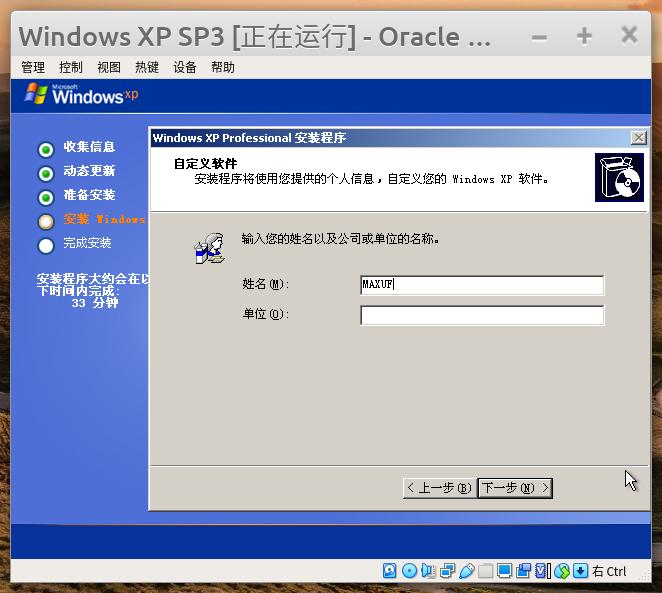Open the 热键 menu
662x593 pixels.
point(147,67)
